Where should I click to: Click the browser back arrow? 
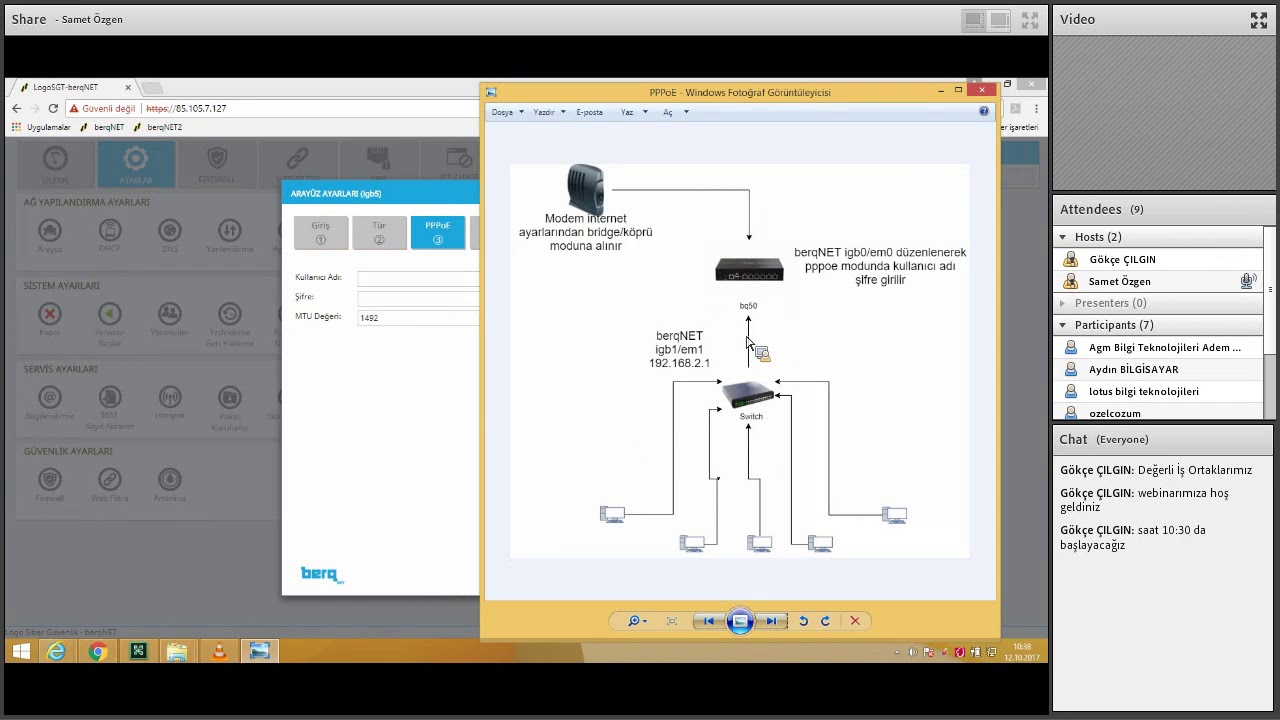pyautogui.click(x=16, y=108)
